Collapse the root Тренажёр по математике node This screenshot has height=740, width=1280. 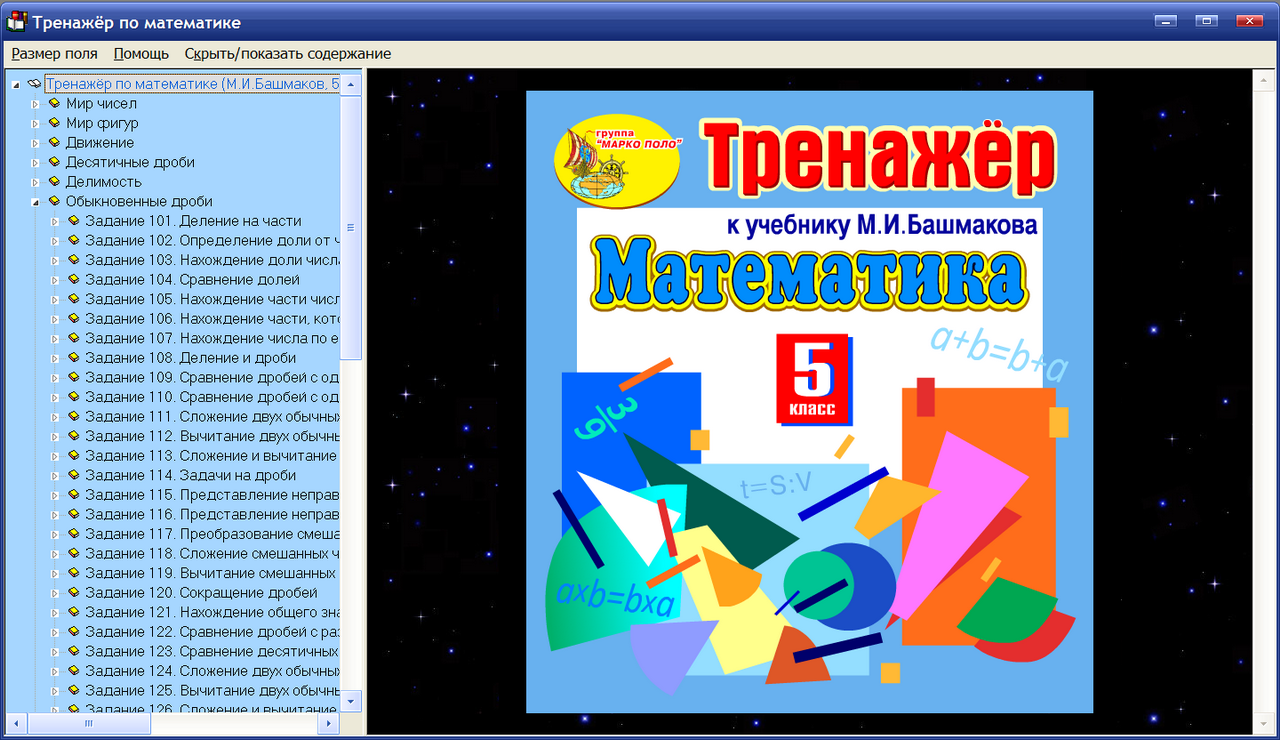coord(15,85)
